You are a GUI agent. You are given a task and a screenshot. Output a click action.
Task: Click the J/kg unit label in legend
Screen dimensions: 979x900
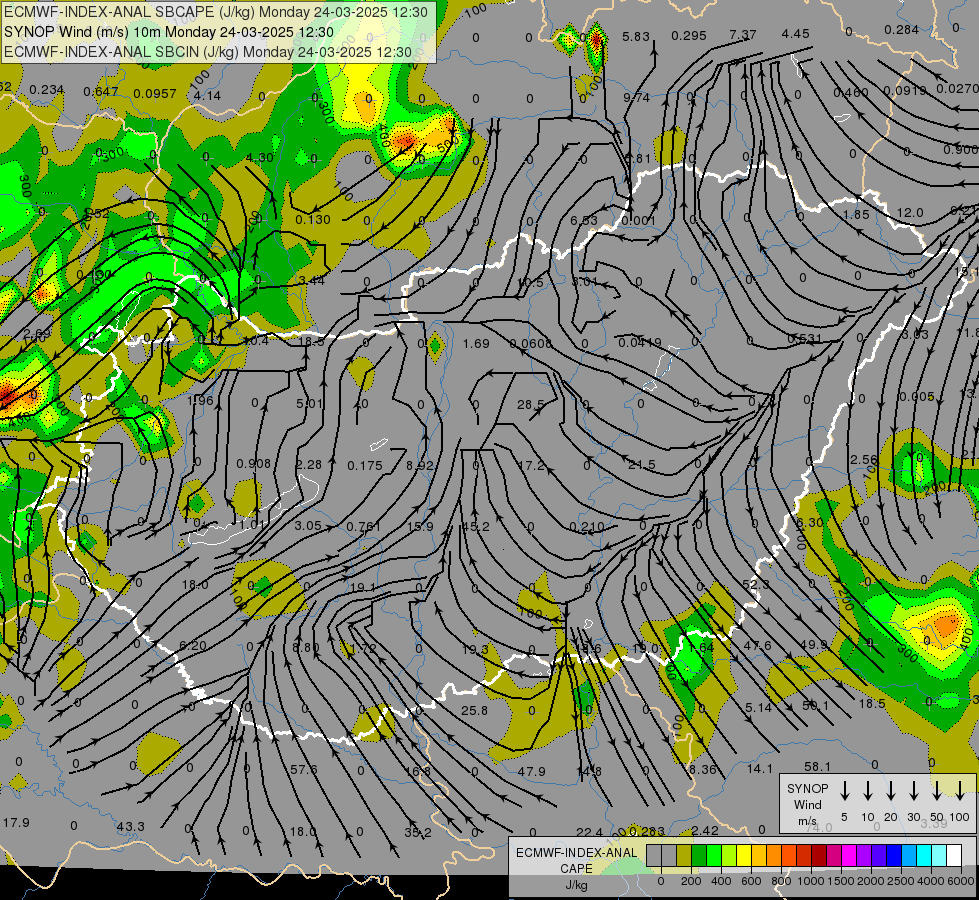point(576,885)
